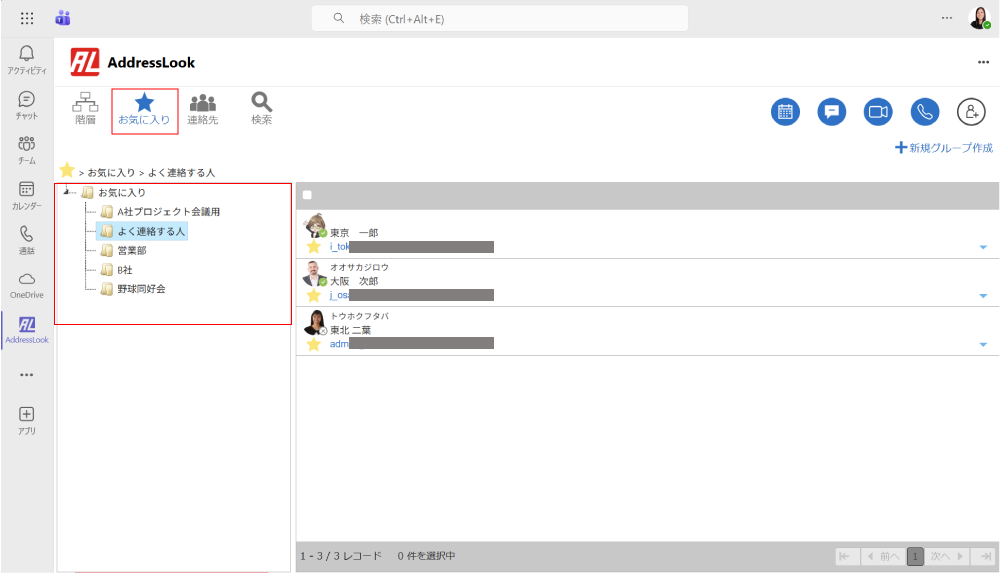Select the お気に入り favorites tab
1000x573 pixels.
click(x=145, y=109)
